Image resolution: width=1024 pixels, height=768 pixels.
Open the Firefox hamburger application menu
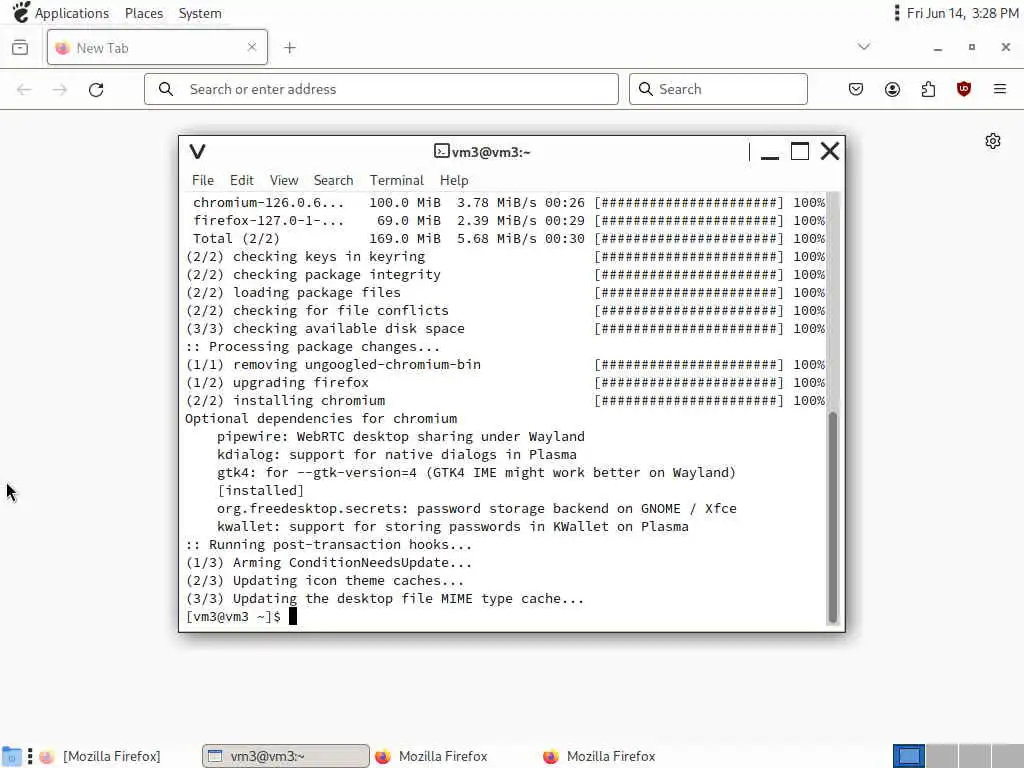[1000, 89]
